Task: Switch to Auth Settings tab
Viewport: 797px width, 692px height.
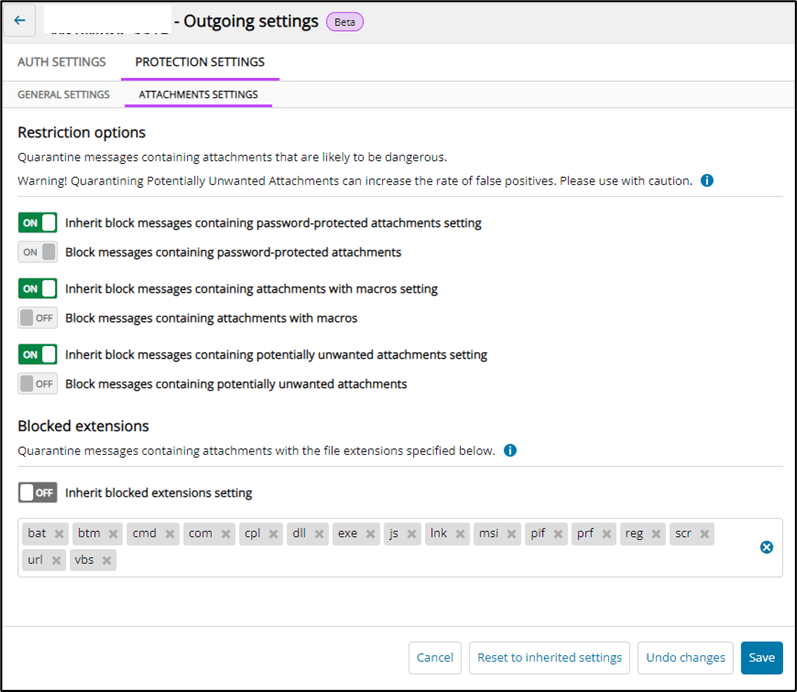Action: click(x=62, y=62)
